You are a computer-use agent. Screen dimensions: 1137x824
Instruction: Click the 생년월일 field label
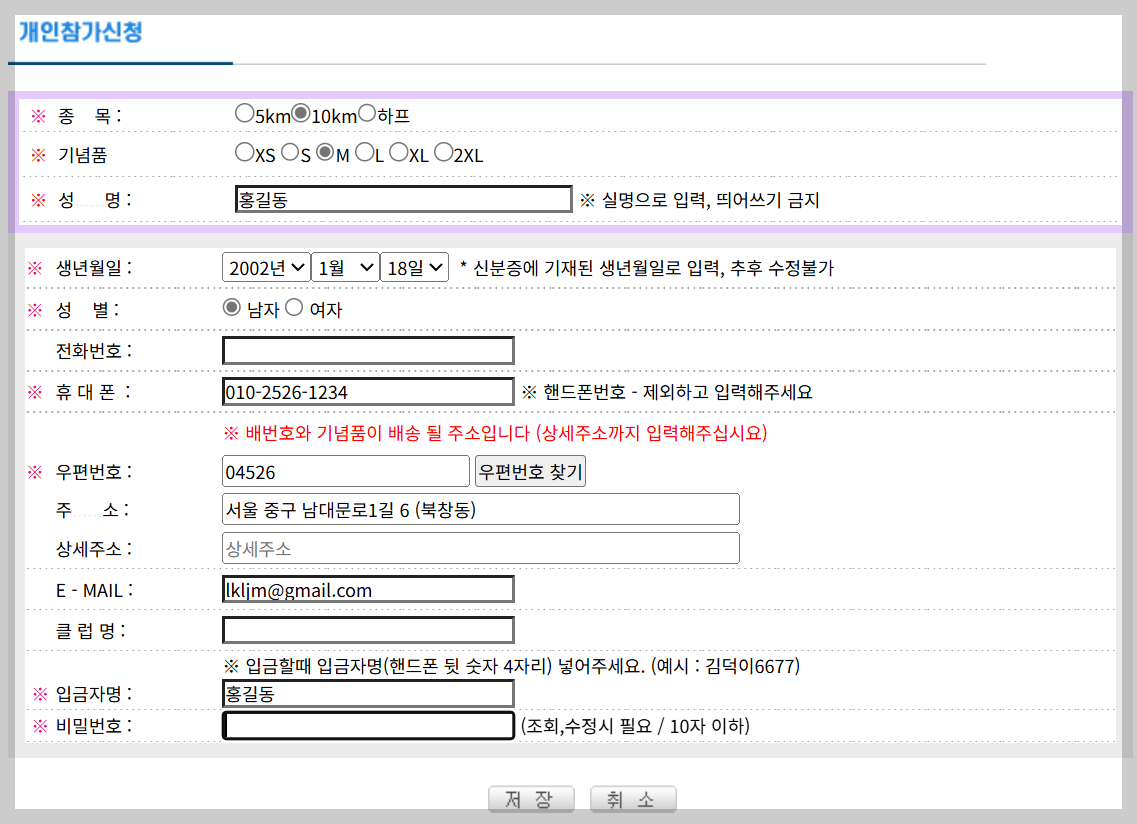tap(93, 268)
